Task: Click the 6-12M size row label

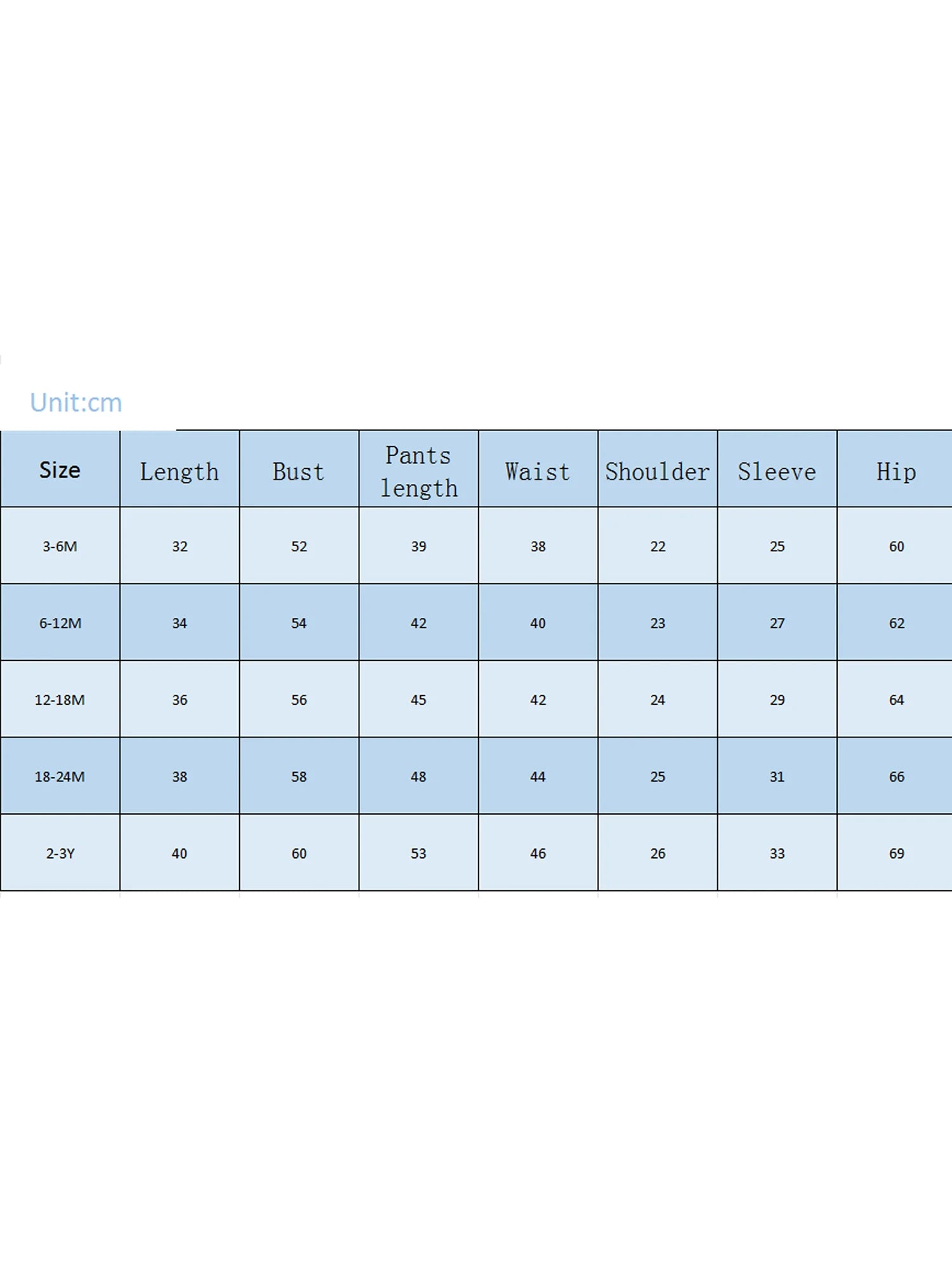Action: coord(60,623)
